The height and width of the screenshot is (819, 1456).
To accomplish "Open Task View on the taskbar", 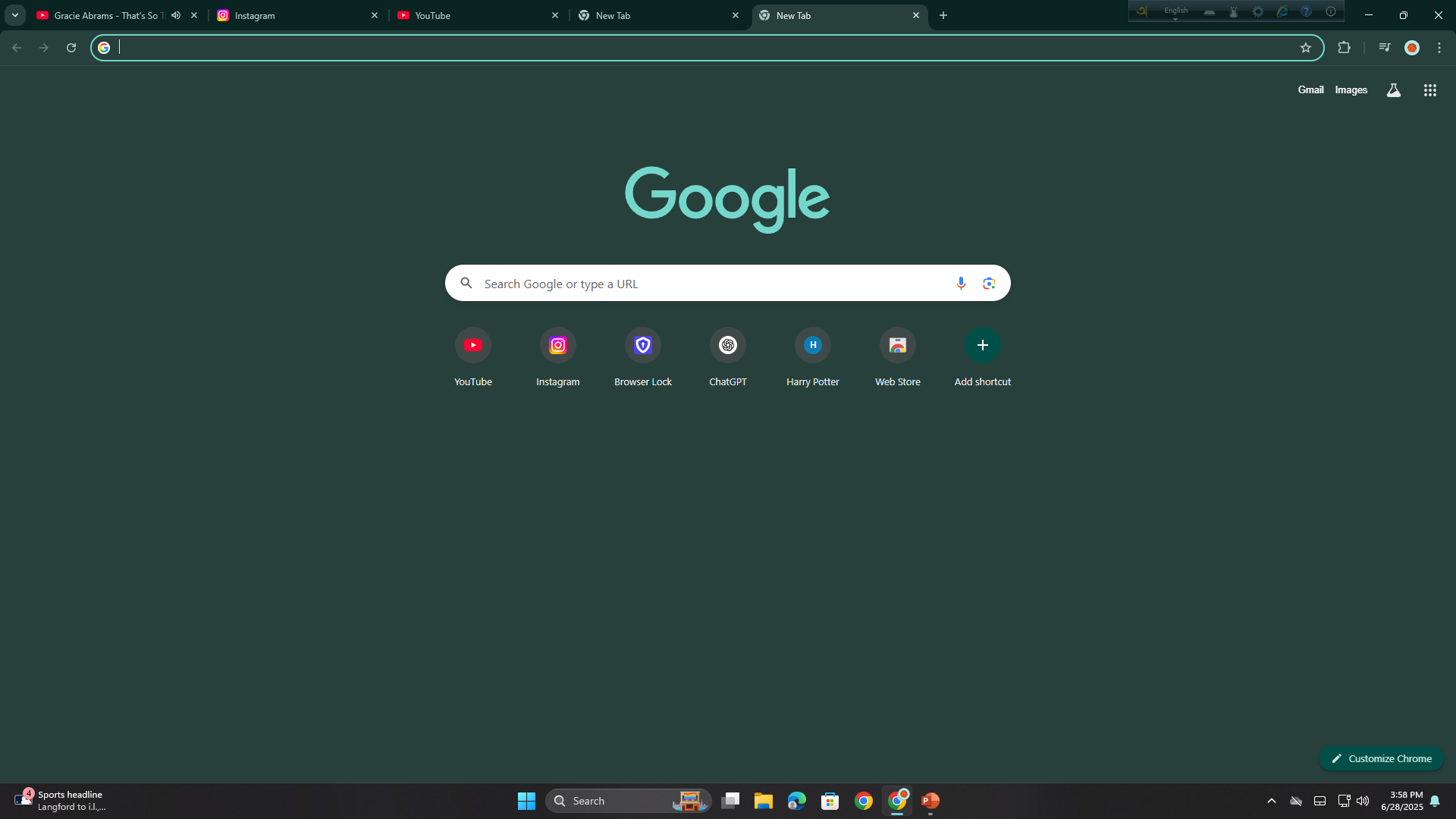I will click(x=730, y=801).
